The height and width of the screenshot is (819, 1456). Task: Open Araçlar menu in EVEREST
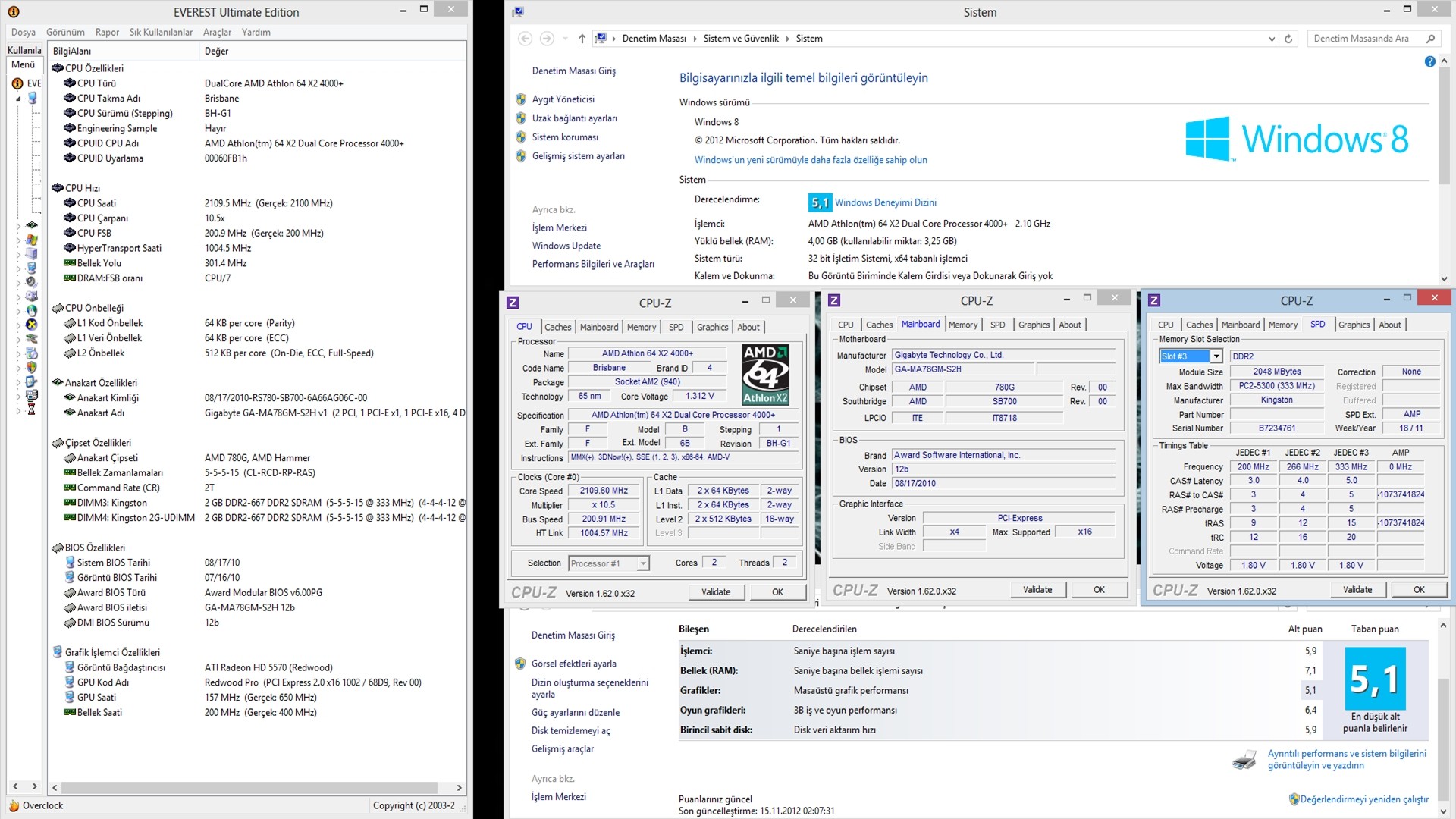tap(217, 33)
